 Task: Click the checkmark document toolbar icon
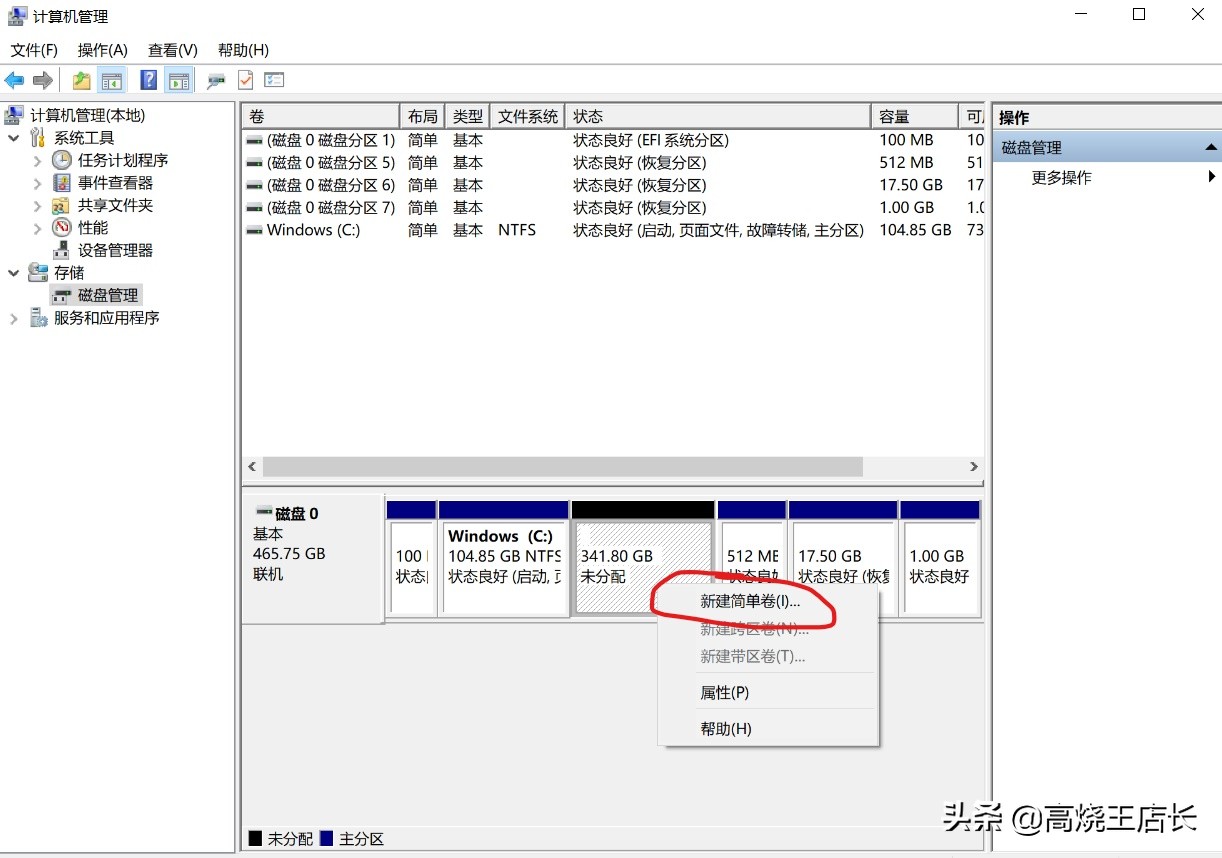coord(245,81)
